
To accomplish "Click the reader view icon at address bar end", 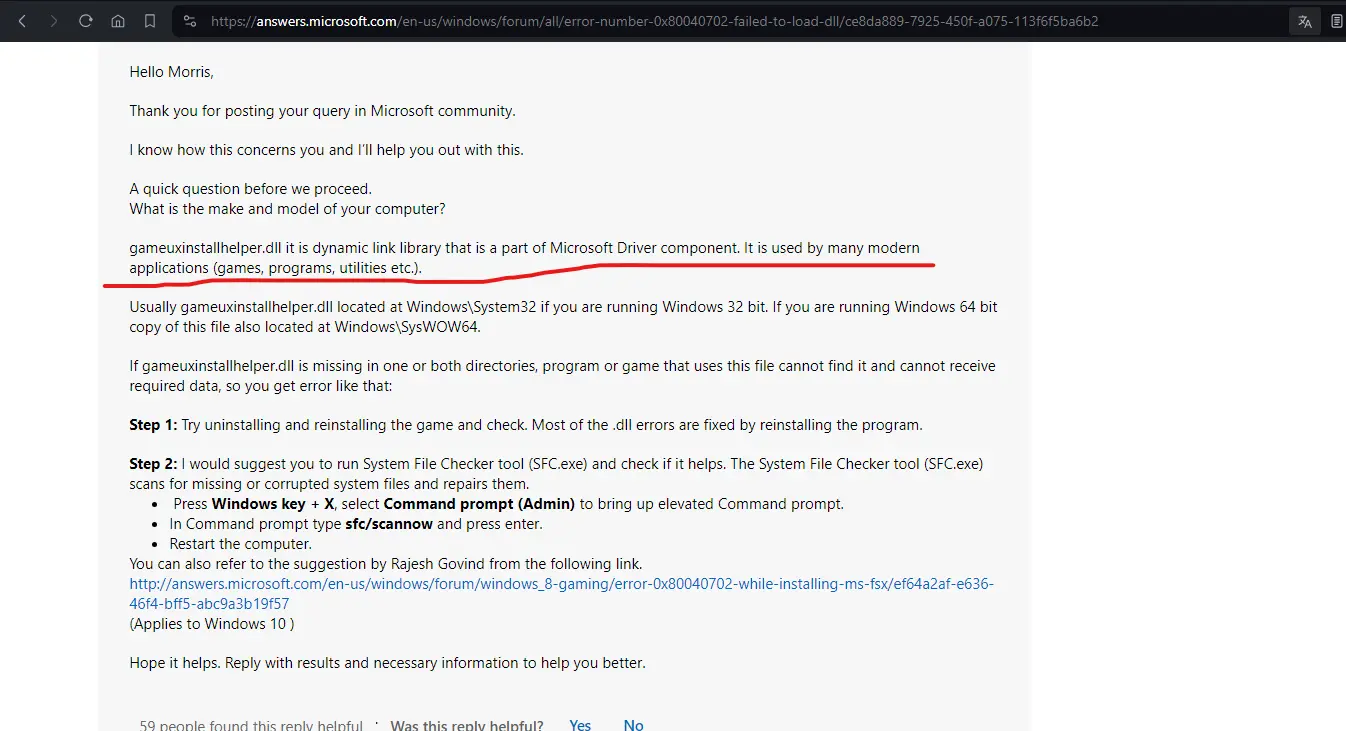I will pos(1337,21).
